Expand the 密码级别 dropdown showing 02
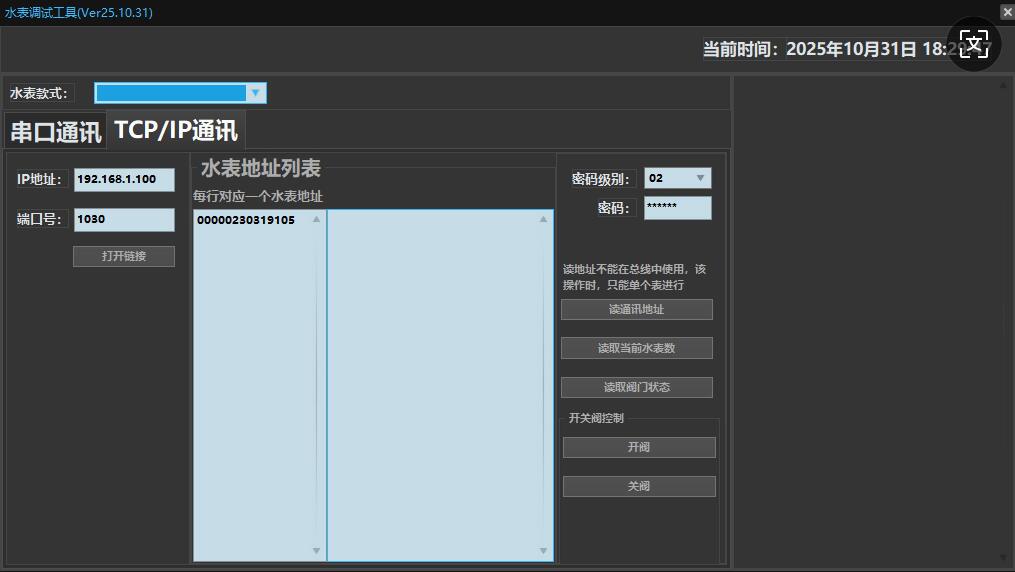This screenshot has height=572, width=1015. tap(700, 178)
